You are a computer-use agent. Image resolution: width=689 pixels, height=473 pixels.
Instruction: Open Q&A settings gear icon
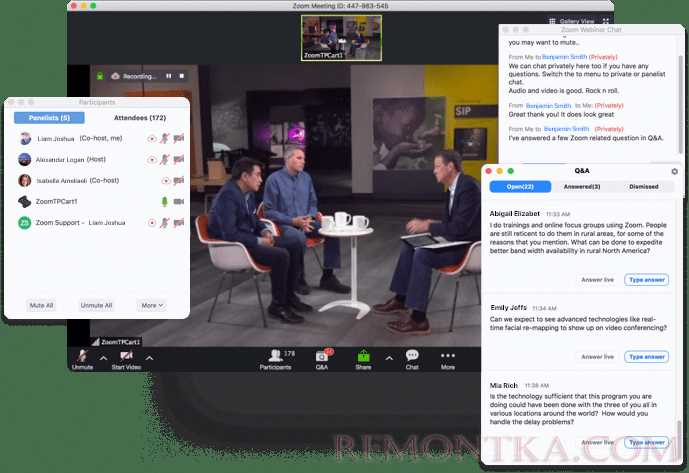click(x=674, y=171)
